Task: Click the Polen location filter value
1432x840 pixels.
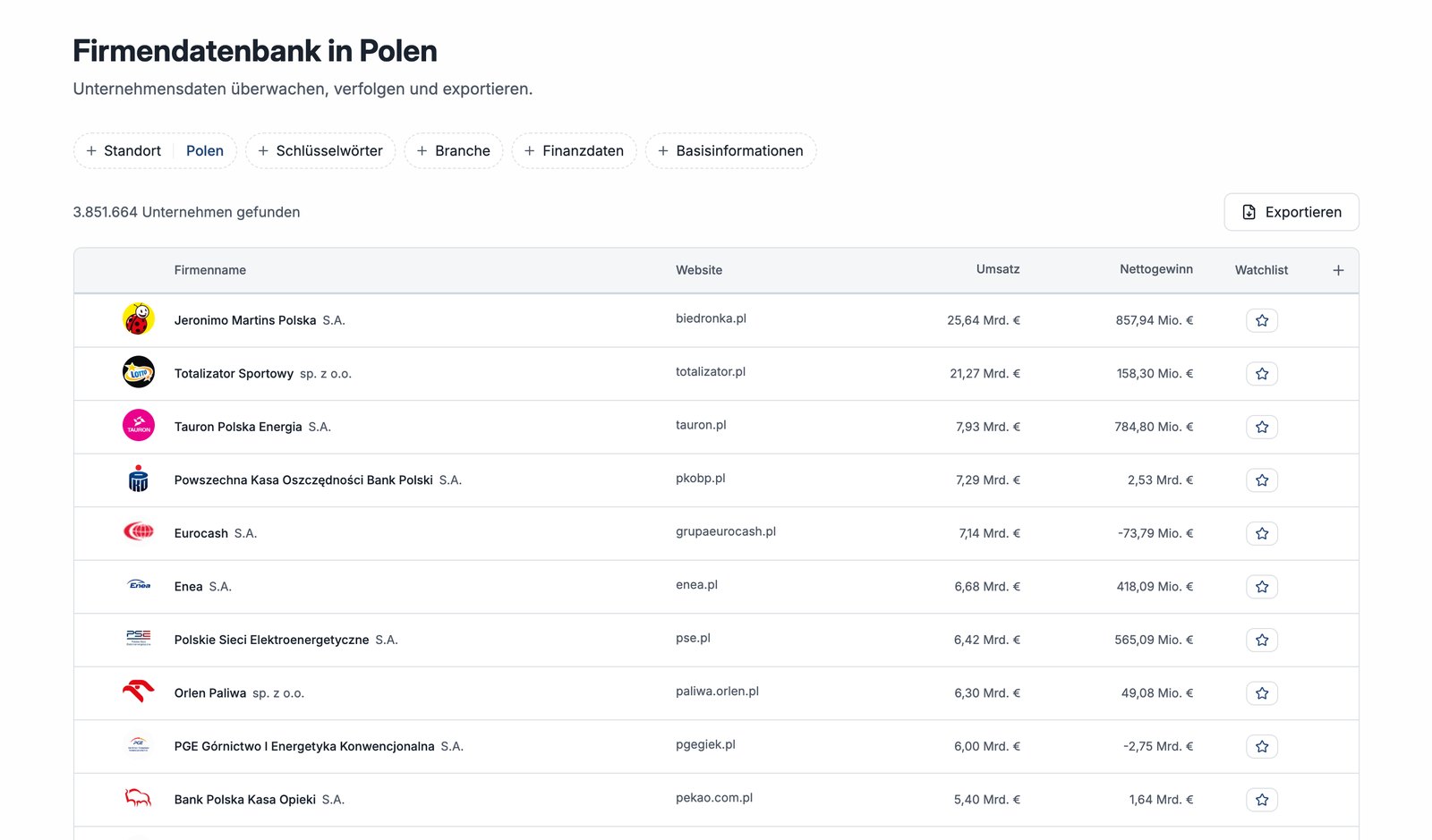Action: pyautogui.click(x=205, y=150)
